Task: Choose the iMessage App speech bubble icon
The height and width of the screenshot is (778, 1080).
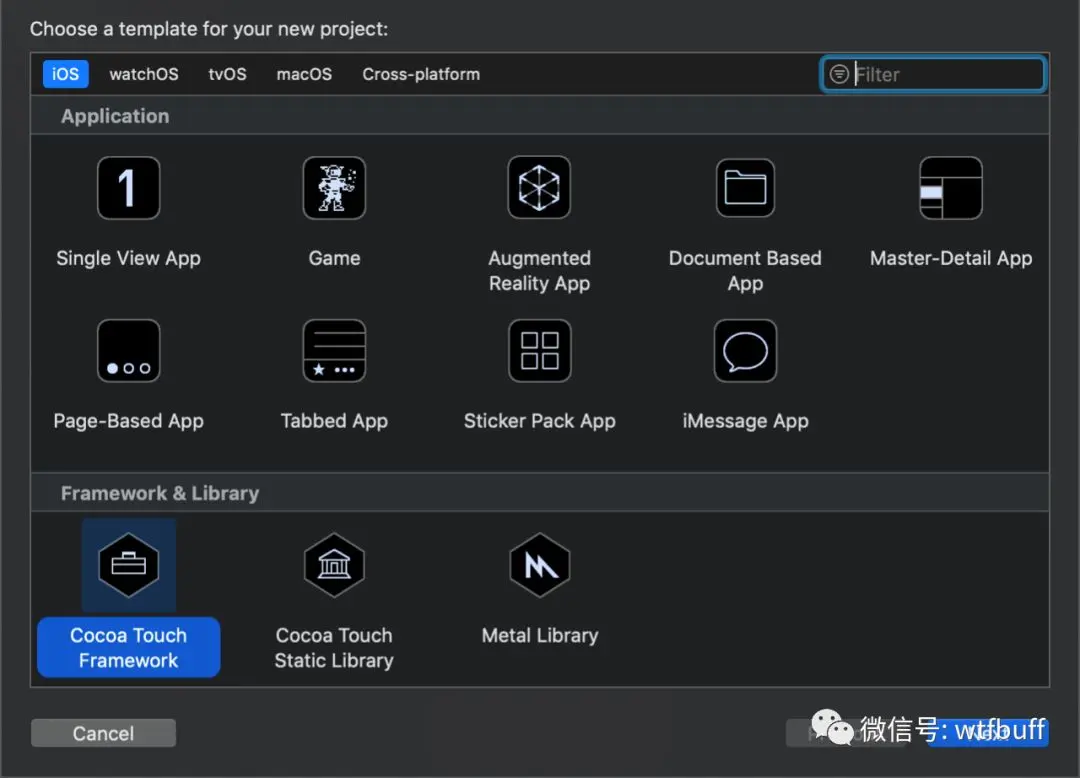Action: [745, 350]
